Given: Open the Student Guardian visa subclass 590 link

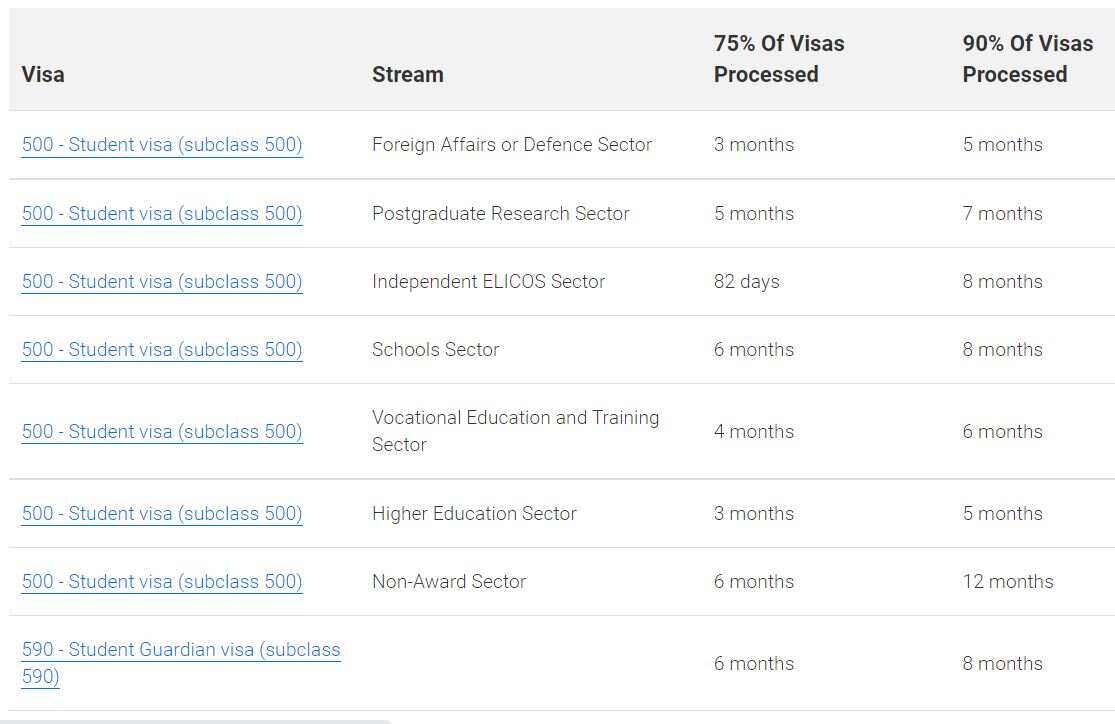Looking at the screenshot, I should pyautogui.click(x=181, y=663).
